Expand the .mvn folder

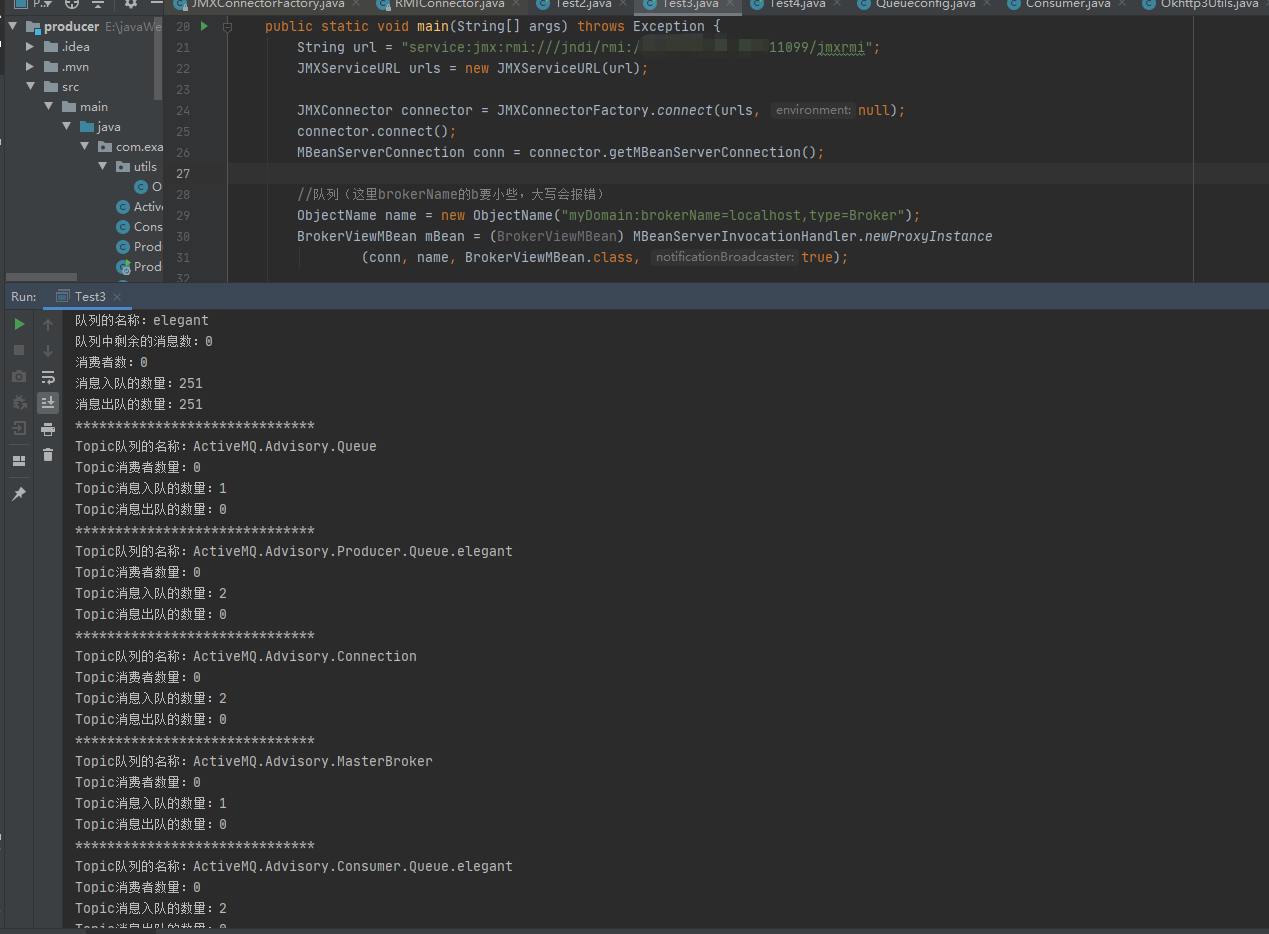(x=30, y=66)
